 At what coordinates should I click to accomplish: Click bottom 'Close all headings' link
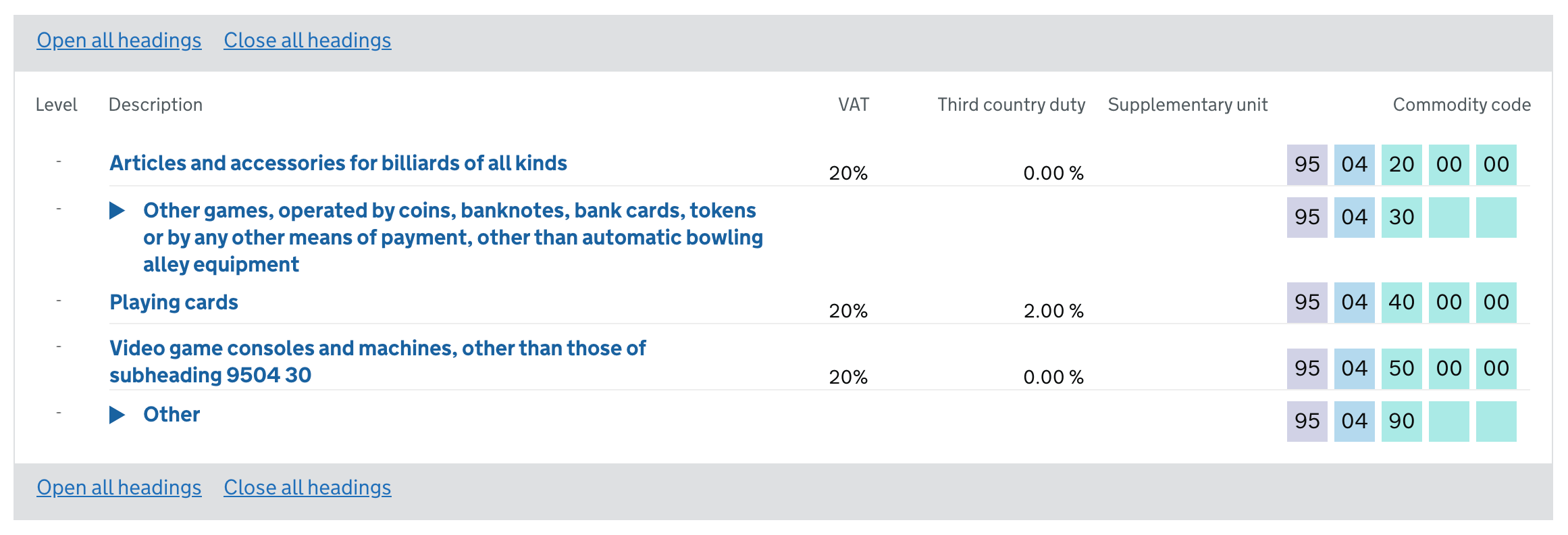point(307,488)
